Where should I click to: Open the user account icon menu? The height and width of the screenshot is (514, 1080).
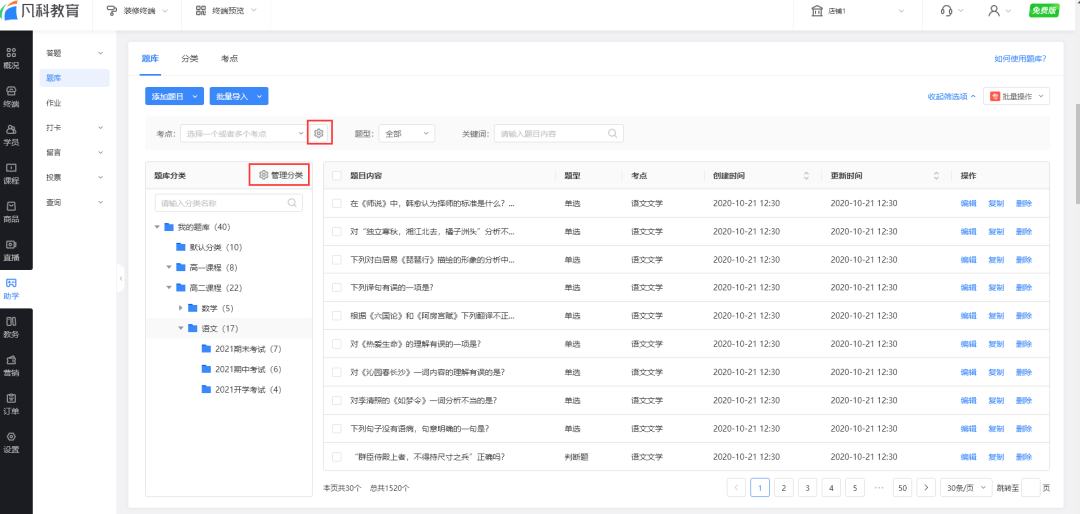click(994, 11)
